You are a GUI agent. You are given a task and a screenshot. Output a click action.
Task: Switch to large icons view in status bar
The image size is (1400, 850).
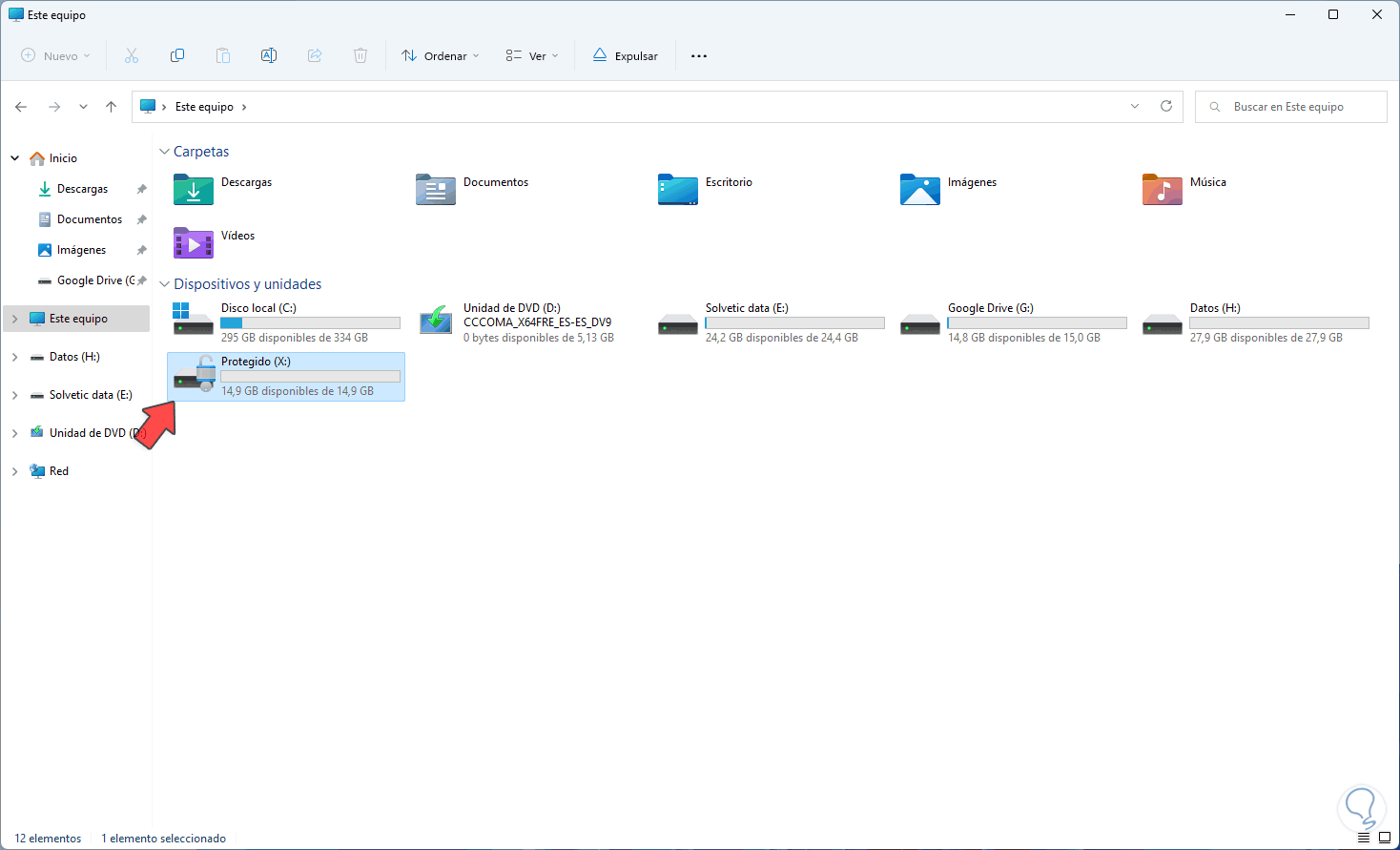[x=1385, y=838]
